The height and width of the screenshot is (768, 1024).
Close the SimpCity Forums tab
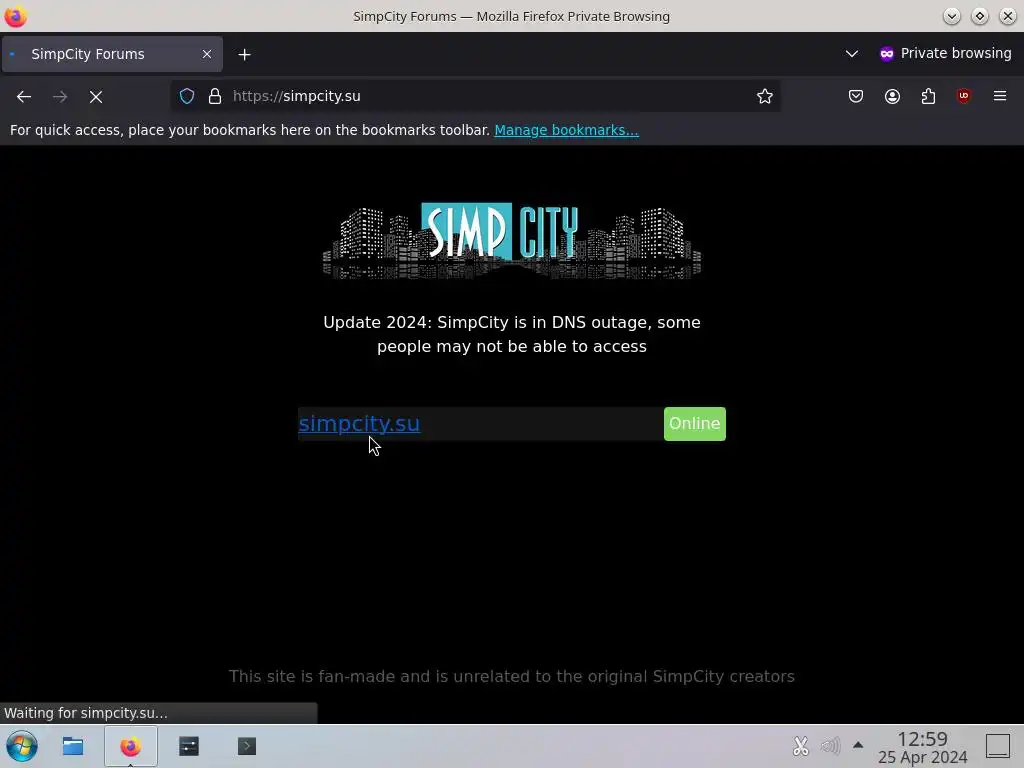click(x=207, y=54)
